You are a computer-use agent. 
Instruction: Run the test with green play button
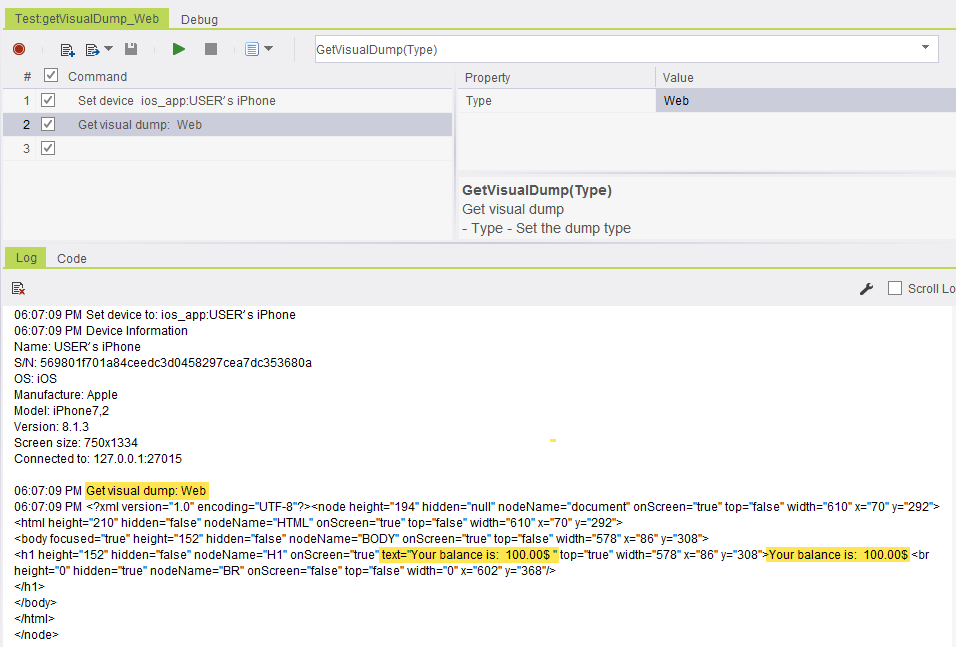[179, 49]
